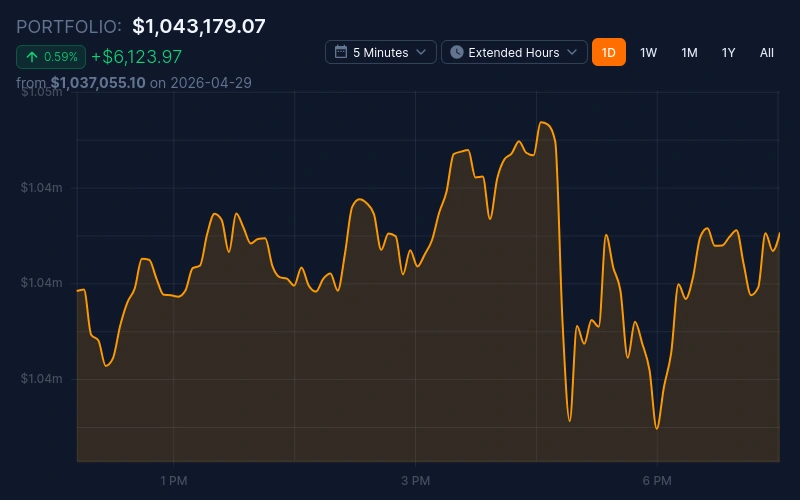This screenshot has width=800, height=500.
Task: Click the 3 PM axis label
Action: 415,481
